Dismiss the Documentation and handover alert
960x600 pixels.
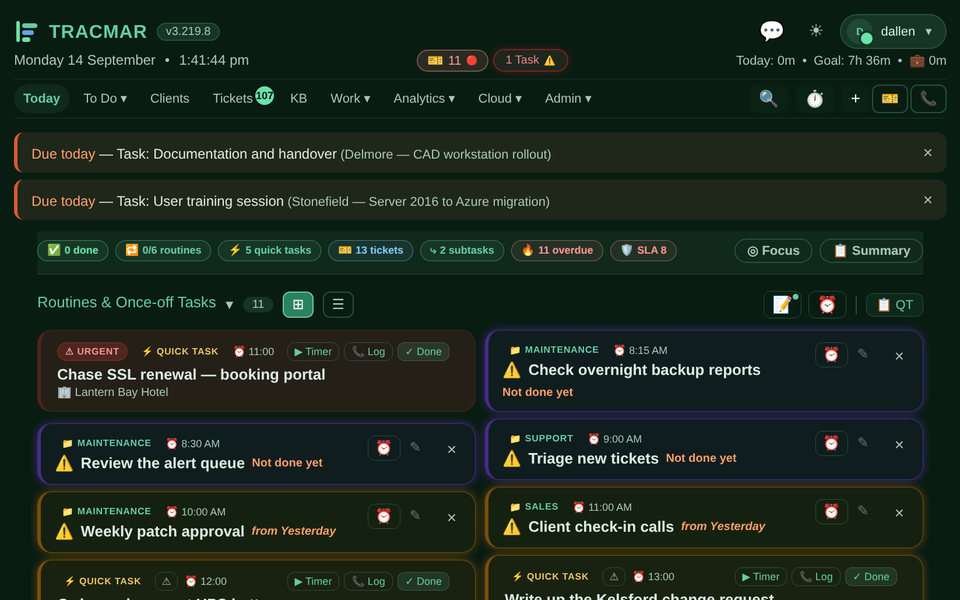coord(928,152)
